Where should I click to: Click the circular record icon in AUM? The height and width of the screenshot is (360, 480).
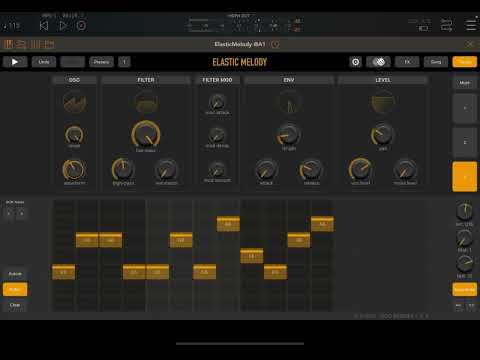81,26
